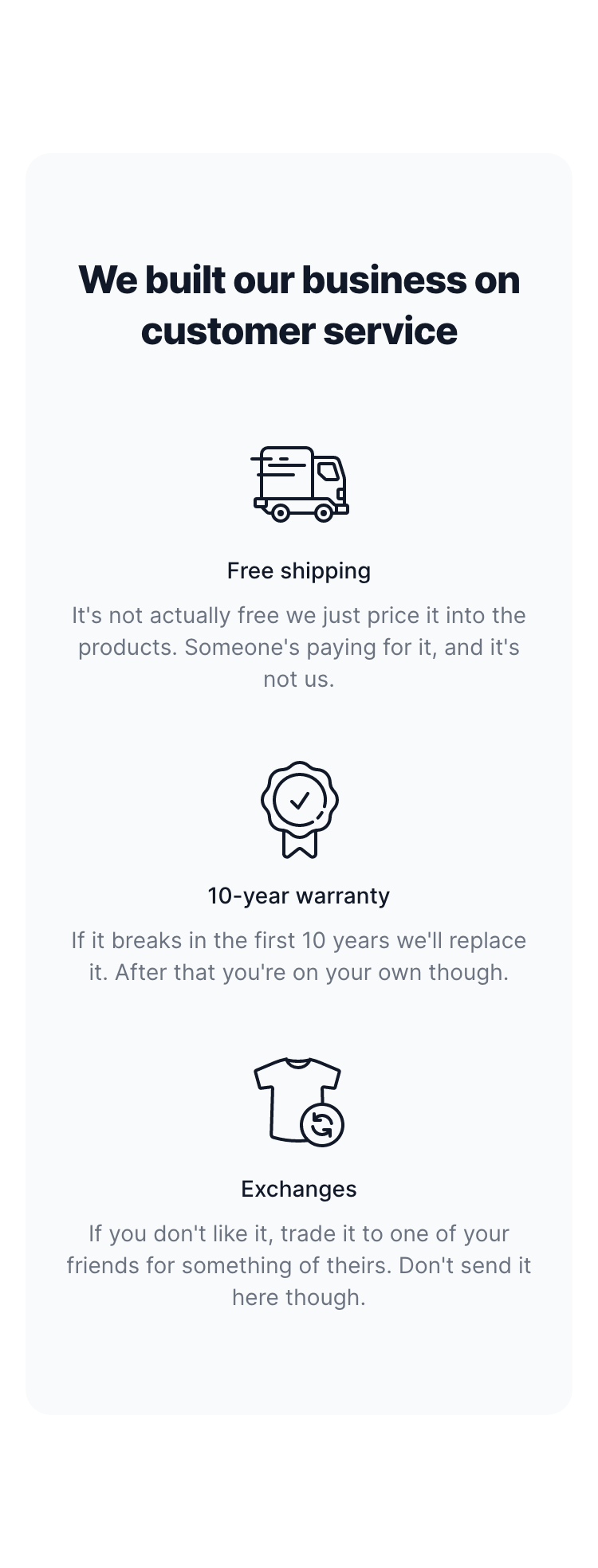Click the t-shirt exchange icon
Screen dimensions: 598x1568
[x=299, y=1102]
